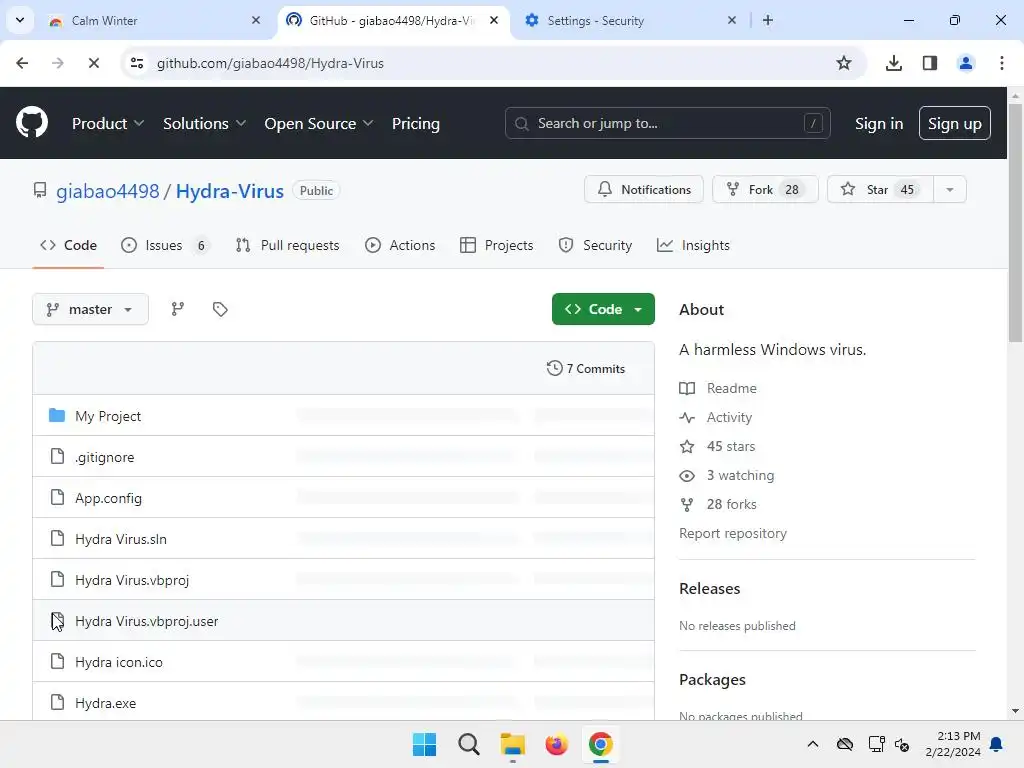The width and height of the screenshot is (1024, 768).
Task: Open master branch dropdown
Action: coord(90,309)
